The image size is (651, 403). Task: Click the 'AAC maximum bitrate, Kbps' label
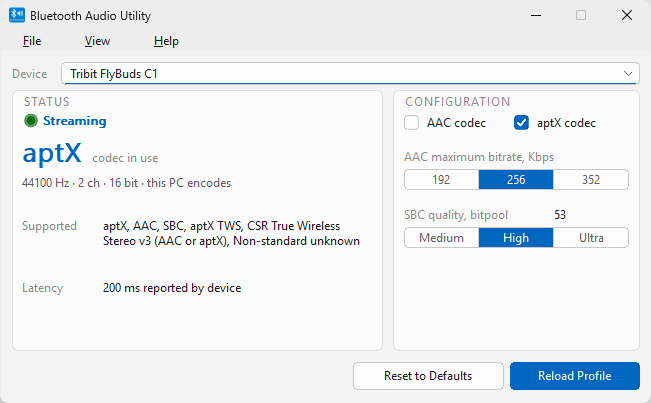click(x=479, y=157)
